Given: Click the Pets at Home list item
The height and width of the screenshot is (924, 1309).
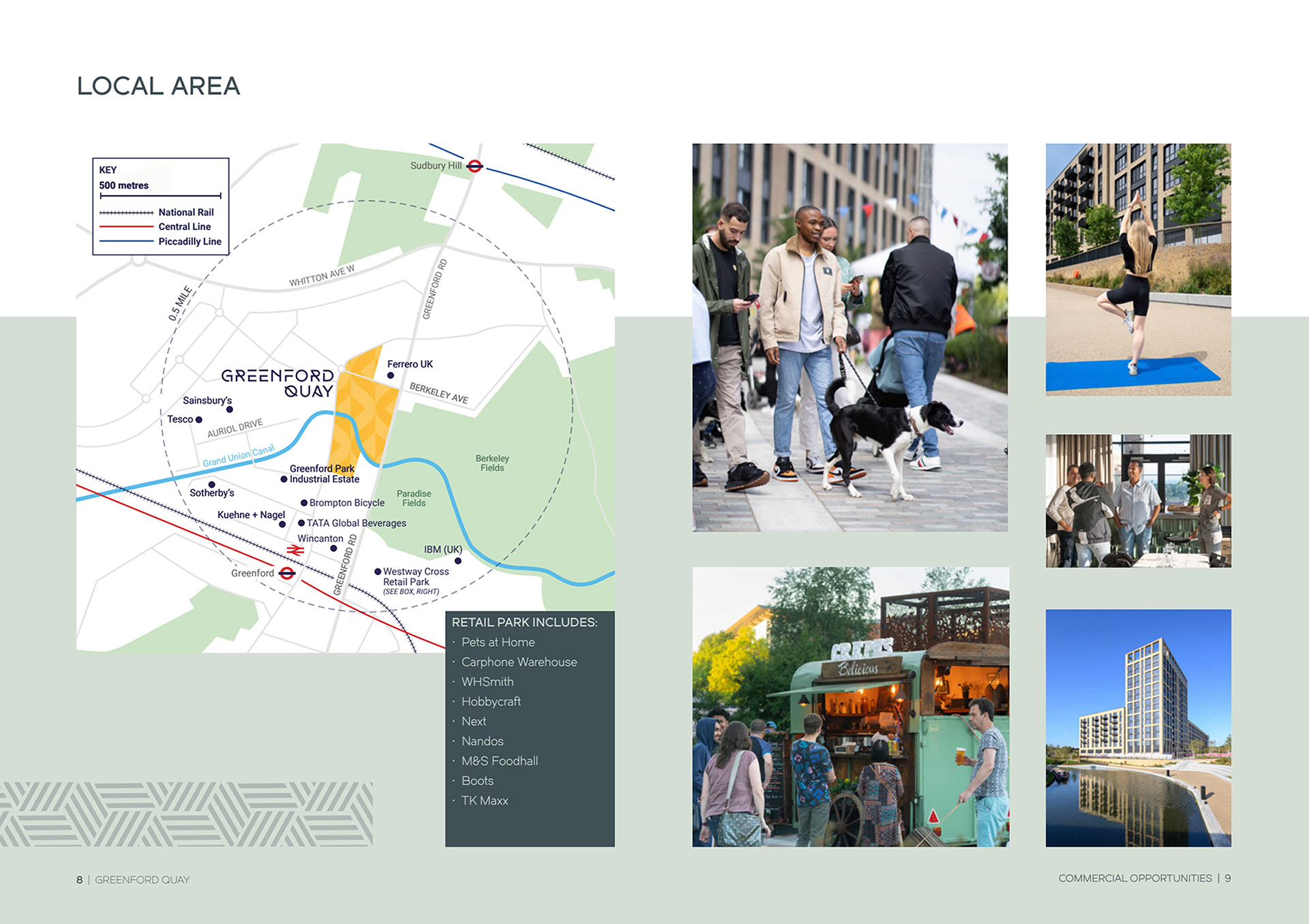Looking at the screenshot, I should 498,642.
